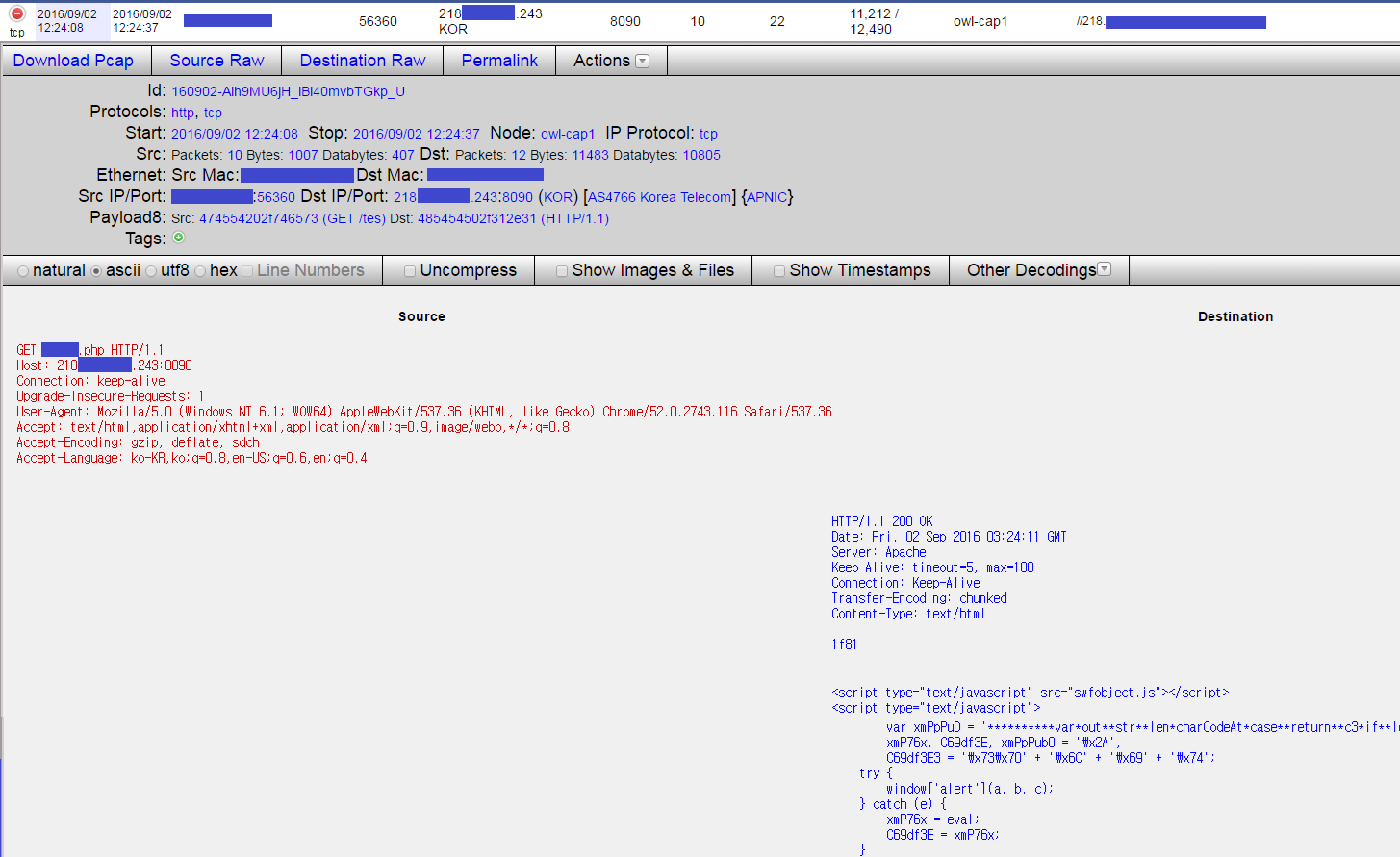Viewport: 1400px width, 857px height.
Task: Click the 12:24:37 stop time cell in the top row
Action: coord(142,21)
